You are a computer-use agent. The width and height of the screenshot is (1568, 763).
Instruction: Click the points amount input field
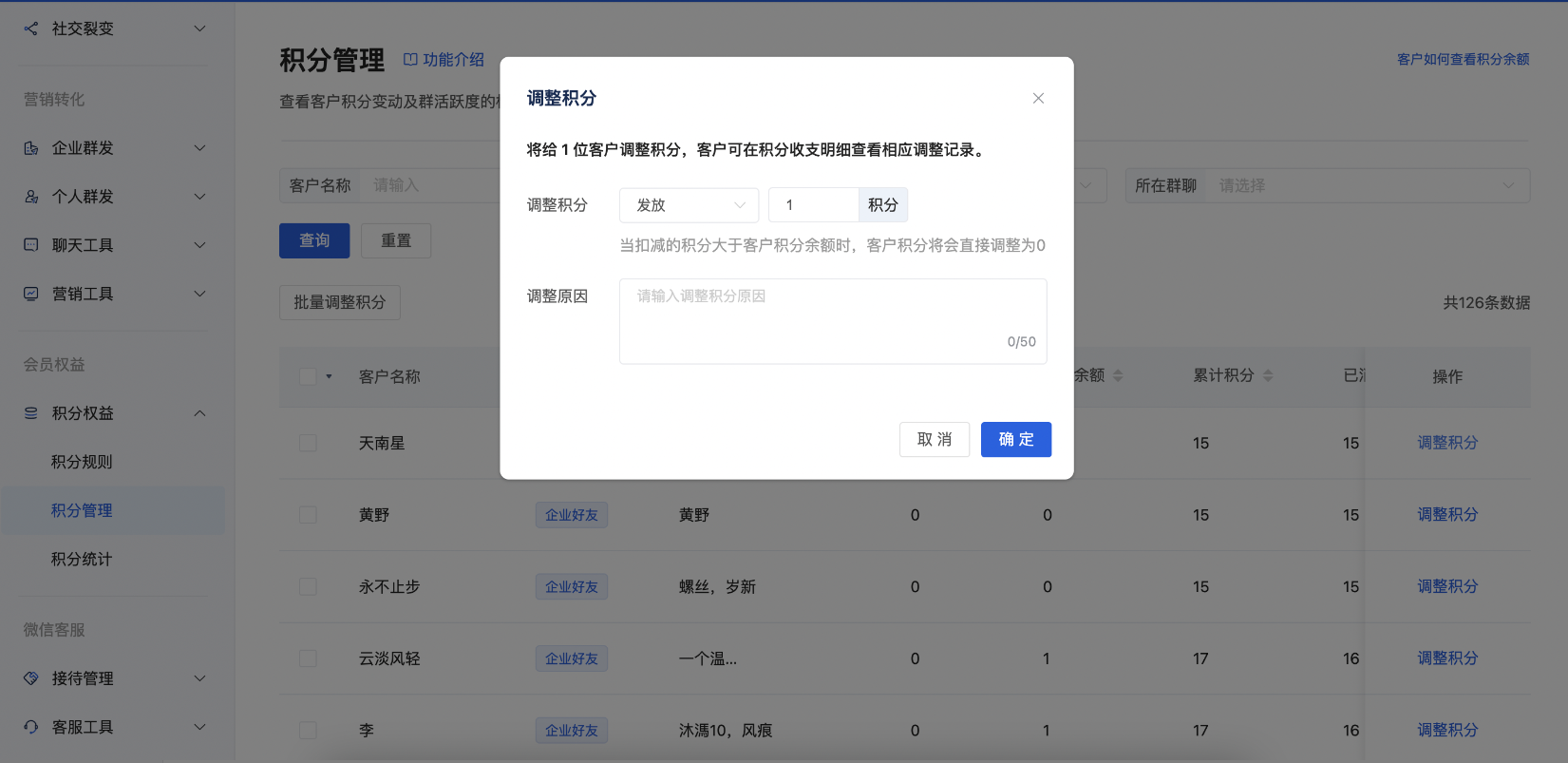[813, 205]
